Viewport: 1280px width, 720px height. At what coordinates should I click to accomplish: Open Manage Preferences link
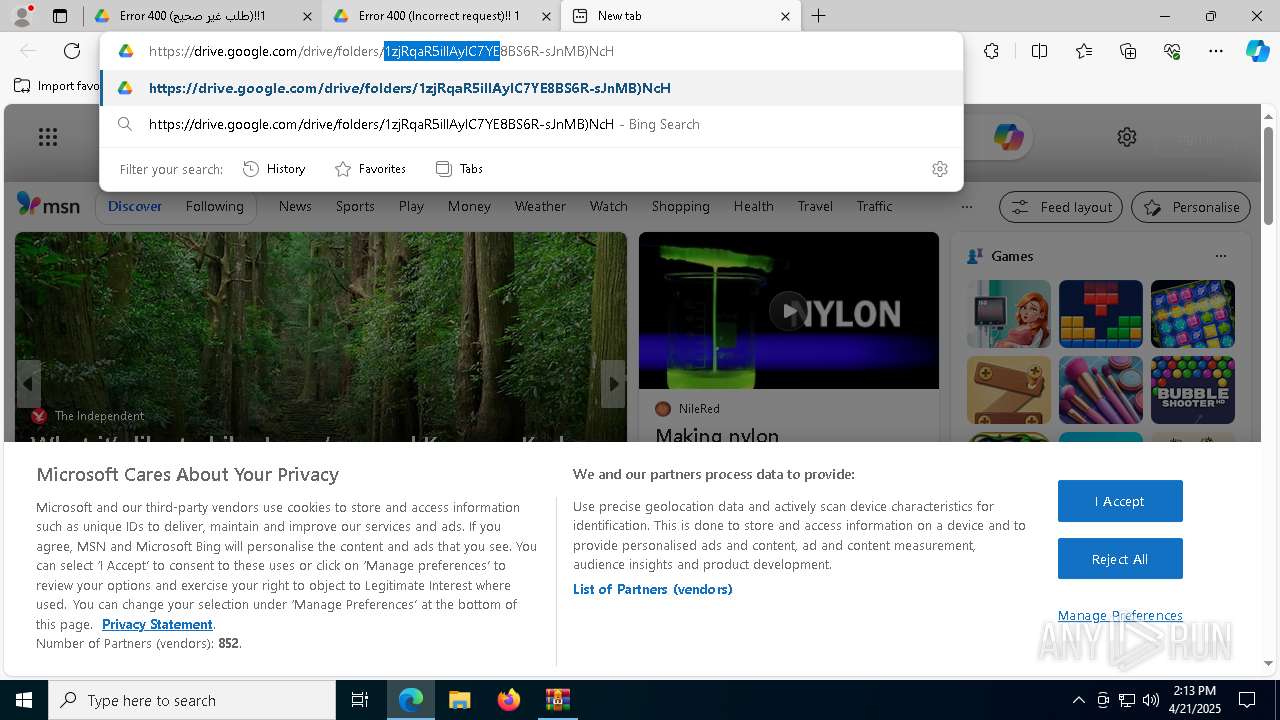(1120, 615)
